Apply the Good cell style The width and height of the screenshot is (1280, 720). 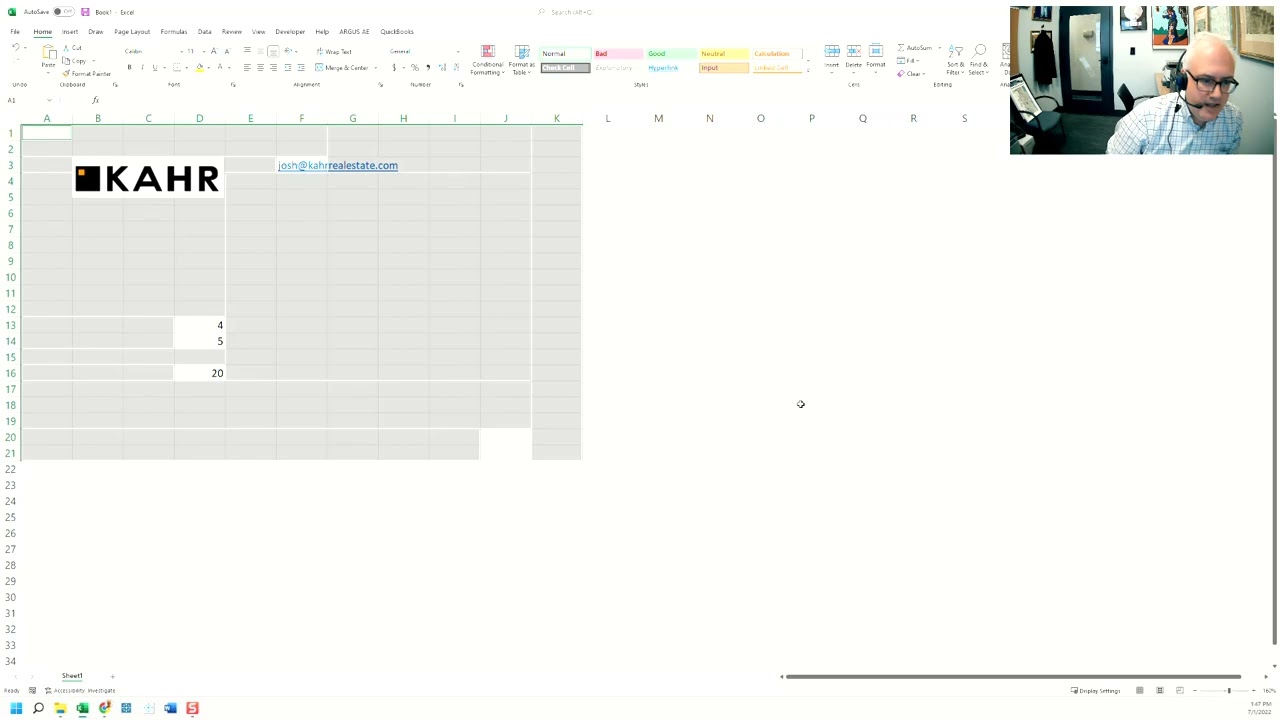point(670,53)
